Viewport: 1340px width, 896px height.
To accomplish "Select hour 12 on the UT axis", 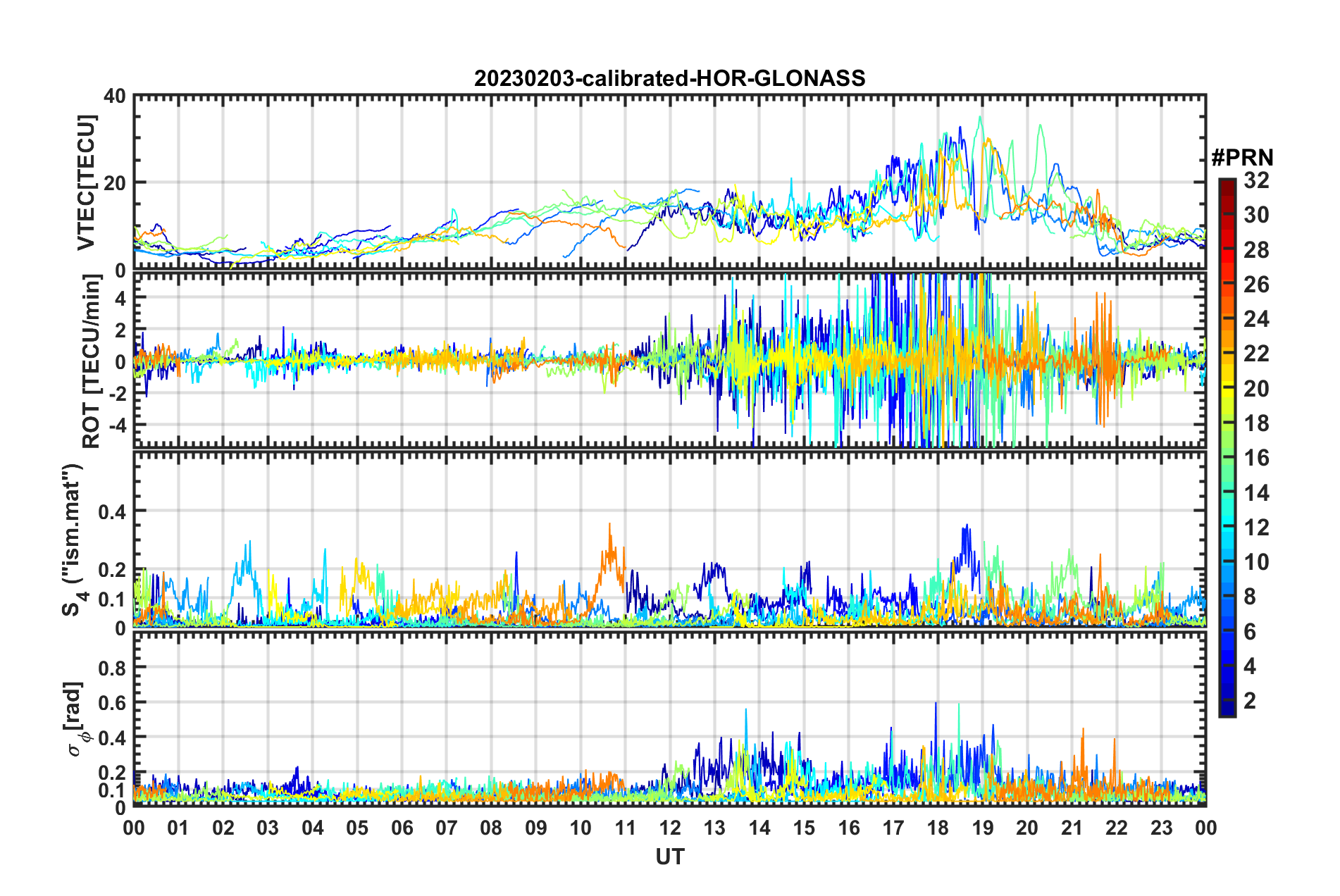I will (x=670, y=828).
